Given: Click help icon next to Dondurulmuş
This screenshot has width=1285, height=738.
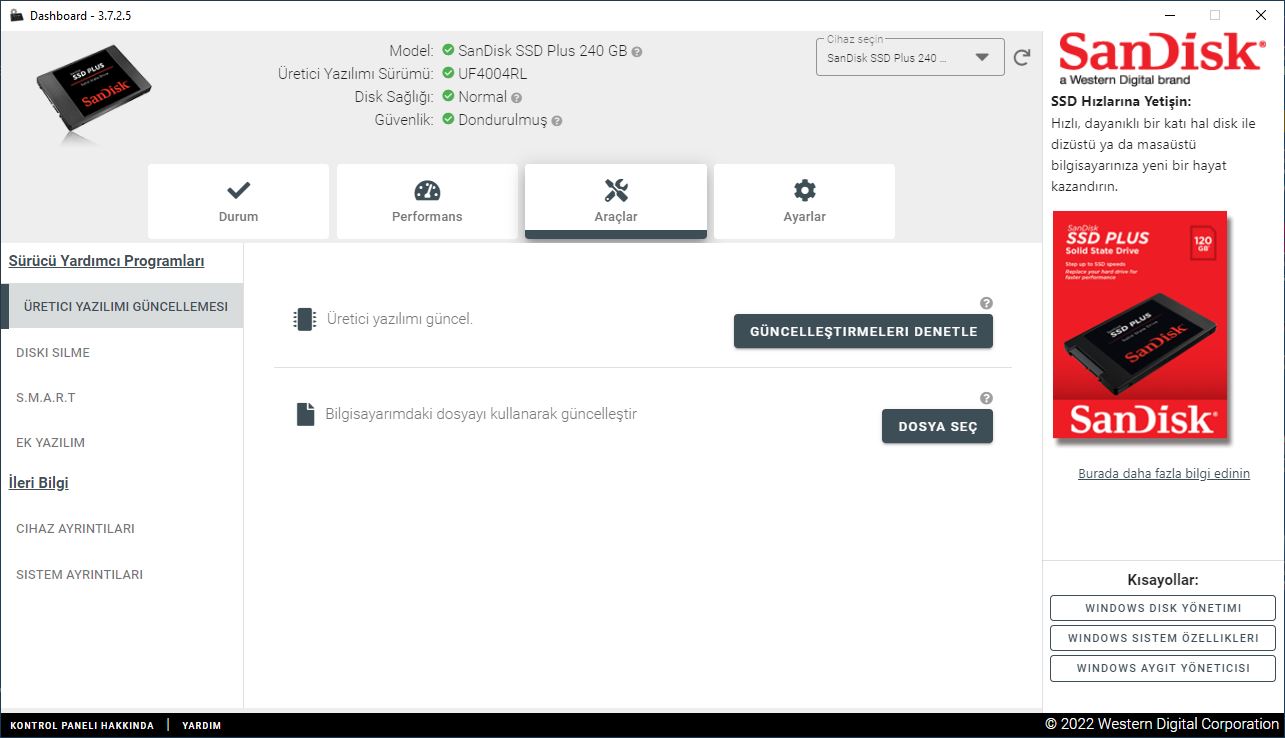Looking at the screenshot, I should tap(557, 121).
